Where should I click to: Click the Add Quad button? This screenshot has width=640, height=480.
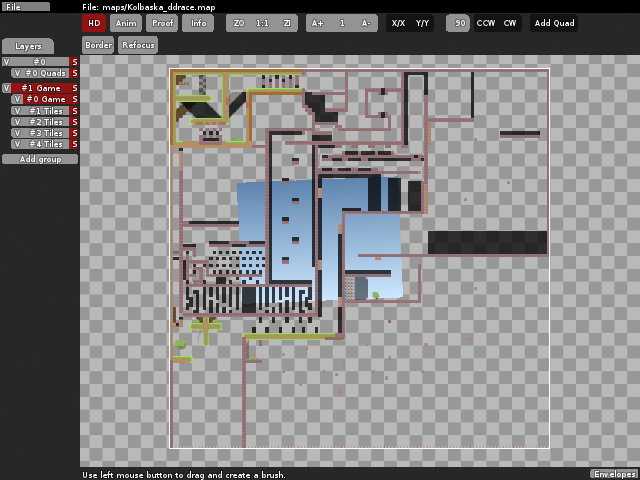tap(554, 23)
